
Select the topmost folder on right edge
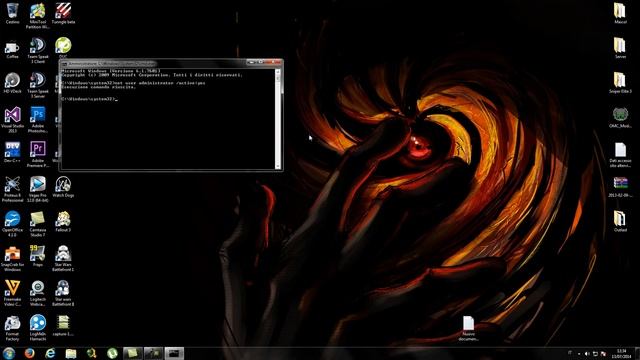[x=620, y=13]
